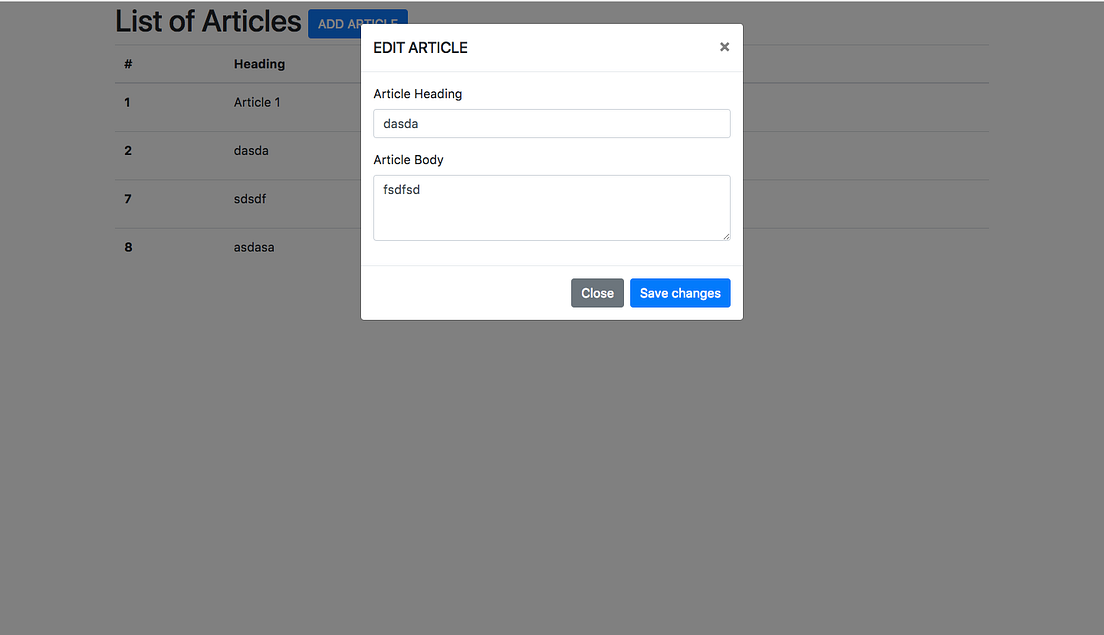This screenshot has width=1104, height=635.
Task: Click the 'Heading' column header
Action: [x=259, y=63]
